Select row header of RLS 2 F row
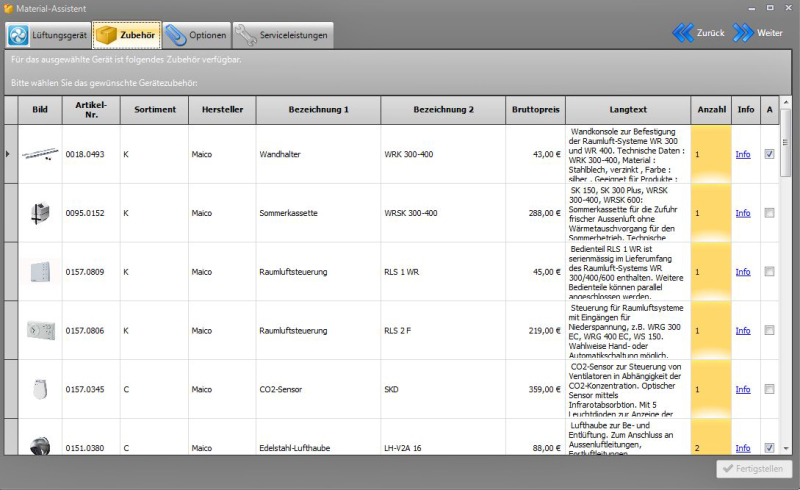Screen dimensions: 800x490 click(x=11, y=330)
